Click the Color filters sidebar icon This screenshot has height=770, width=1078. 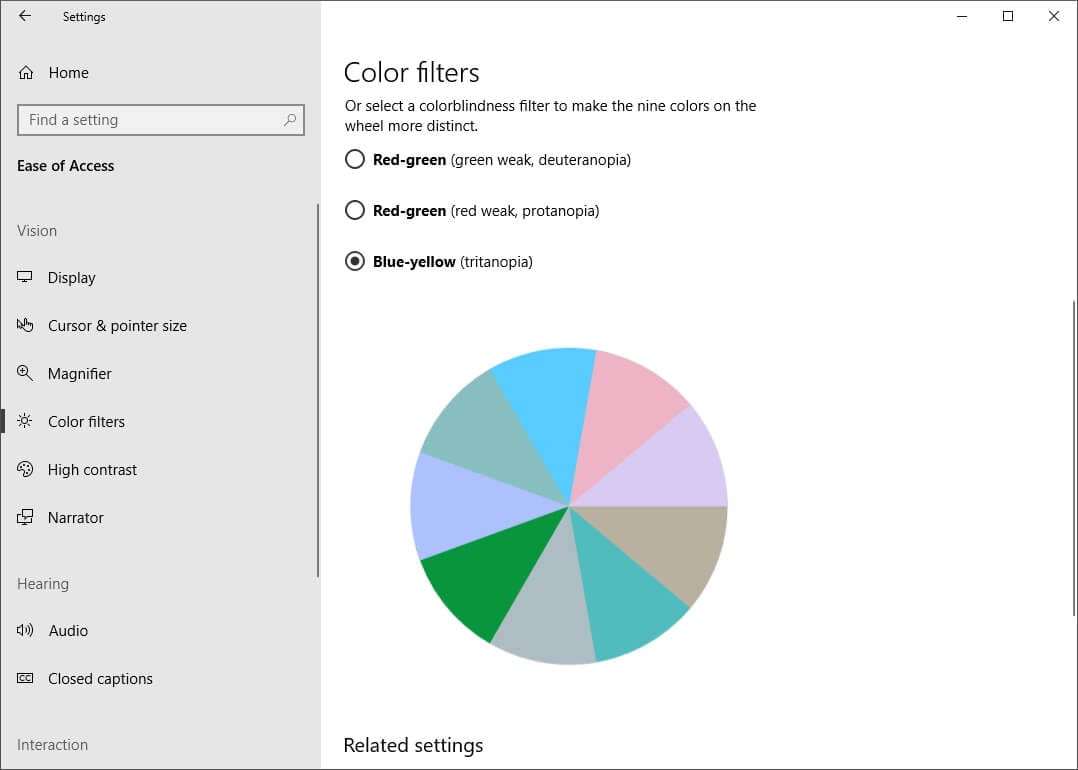pyautogui.click(x=24, y=421)
